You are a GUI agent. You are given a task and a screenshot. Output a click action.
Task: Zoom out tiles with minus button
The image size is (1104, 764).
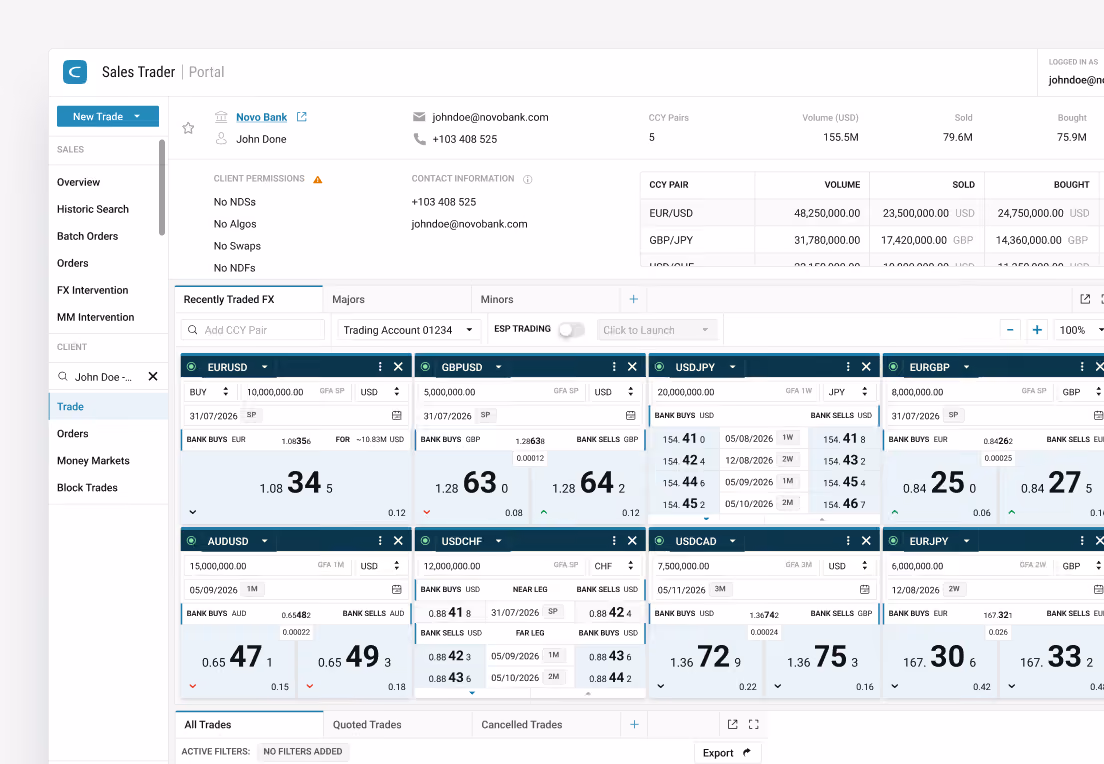pos(1010,330)
